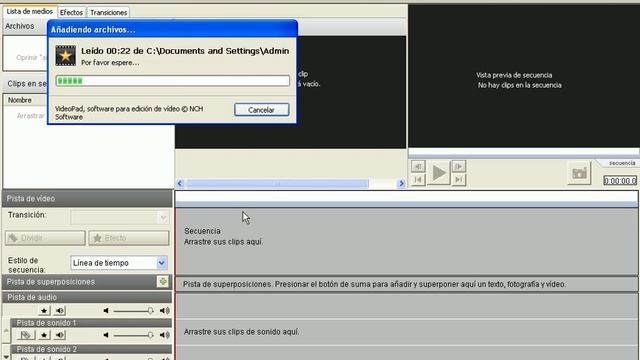This screenshot has width=640, height=360.
Task: Click low volume icon of Pista de sonido 1
Action: pyautogui.click(x=106, y=335)
